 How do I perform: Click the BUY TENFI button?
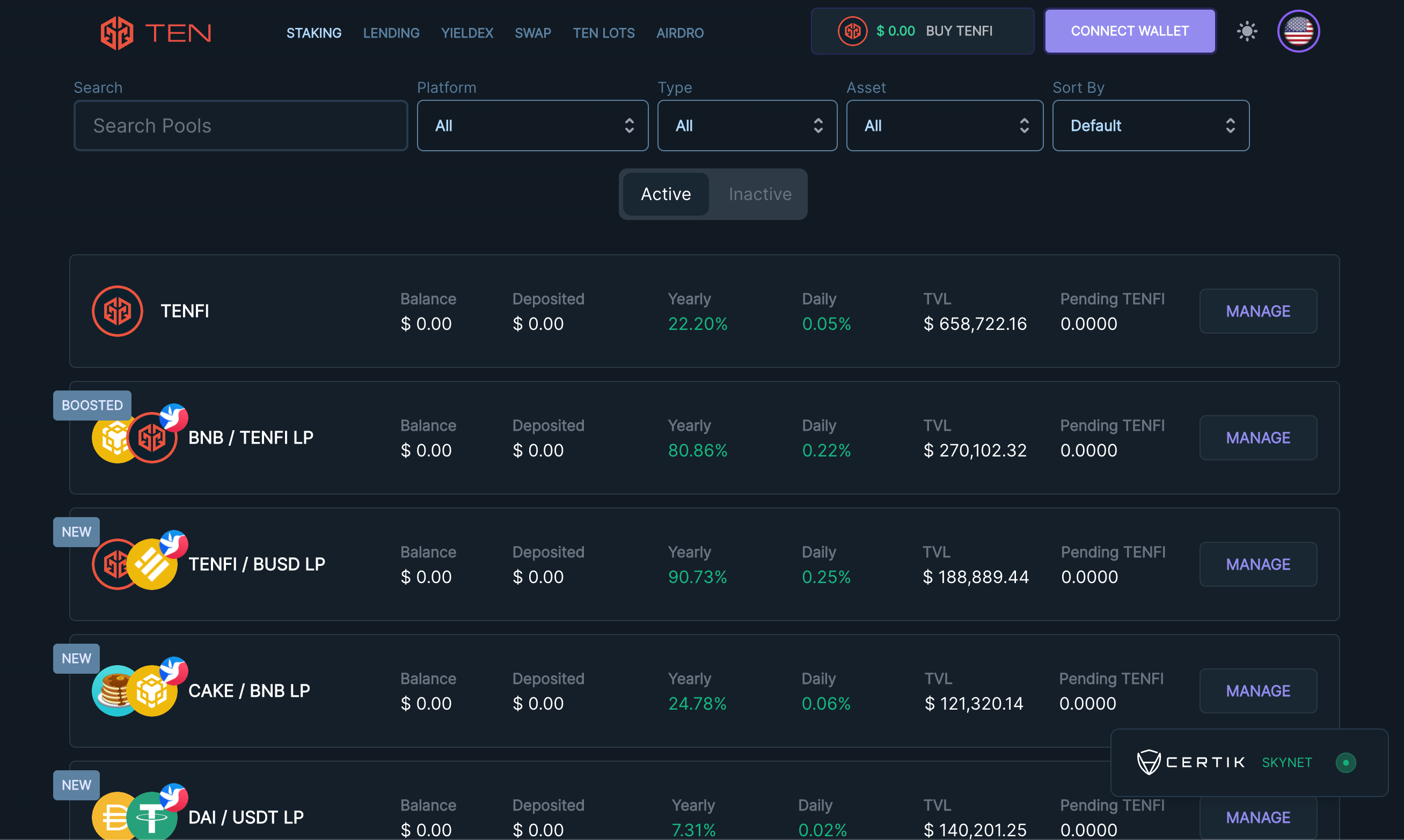click(923, 31)
